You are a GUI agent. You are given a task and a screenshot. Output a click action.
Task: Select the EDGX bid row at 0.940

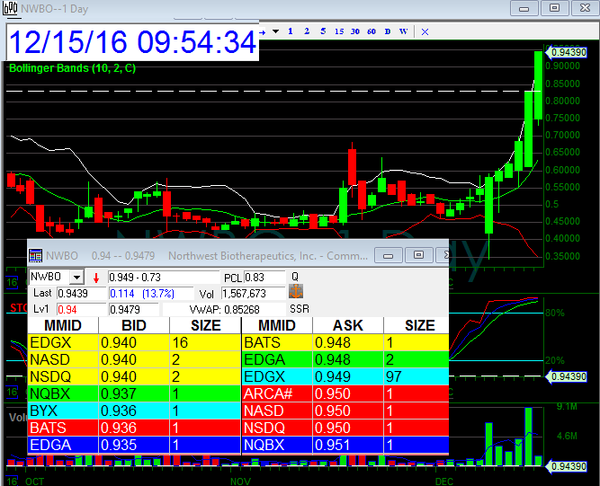134,342
